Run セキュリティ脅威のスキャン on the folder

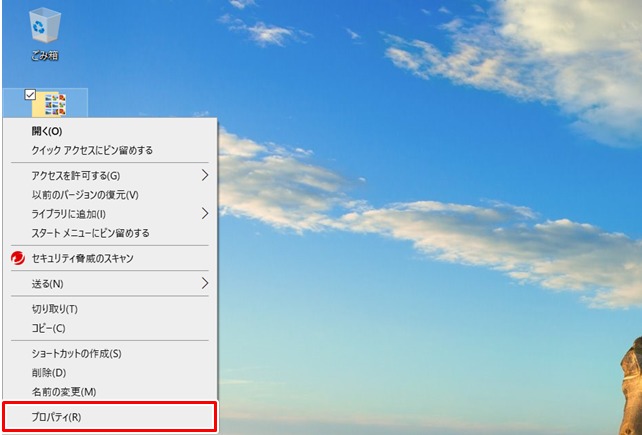(x=110, y=258)
